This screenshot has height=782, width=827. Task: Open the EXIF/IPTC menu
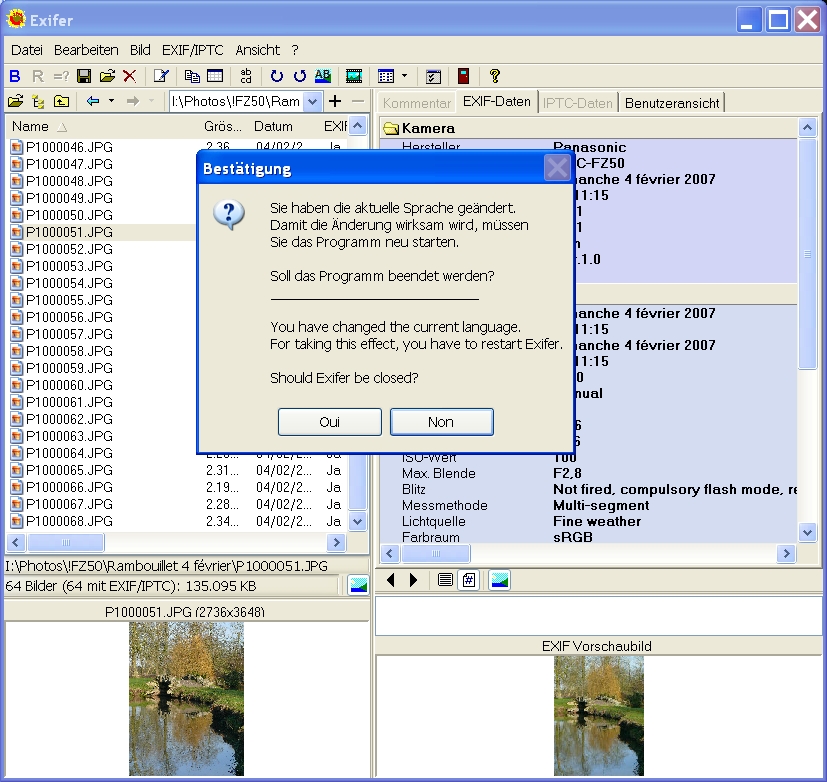[193, 49]
